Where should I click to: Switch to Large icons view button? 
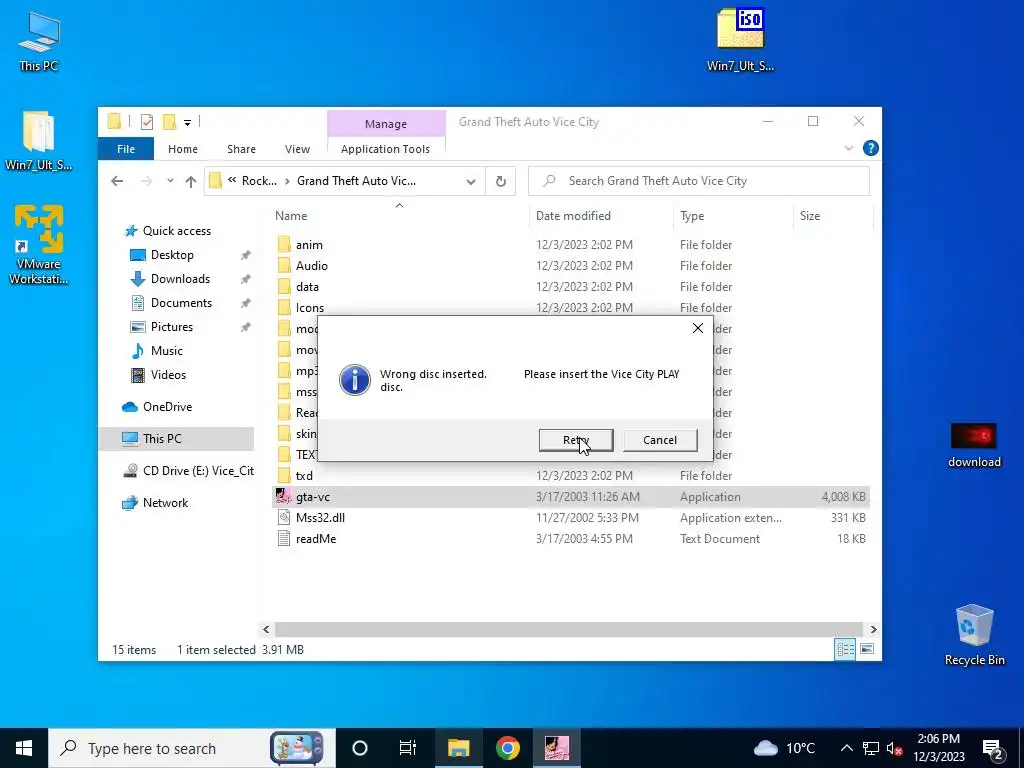[x=867, y=649]
